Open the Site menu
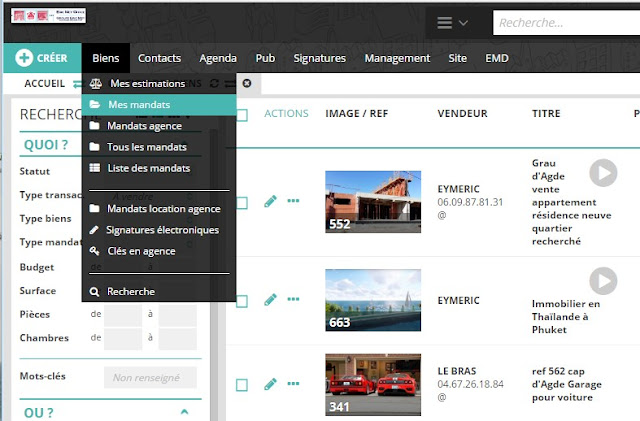Viewport: 640px width, 421px height. coord(458,58)
